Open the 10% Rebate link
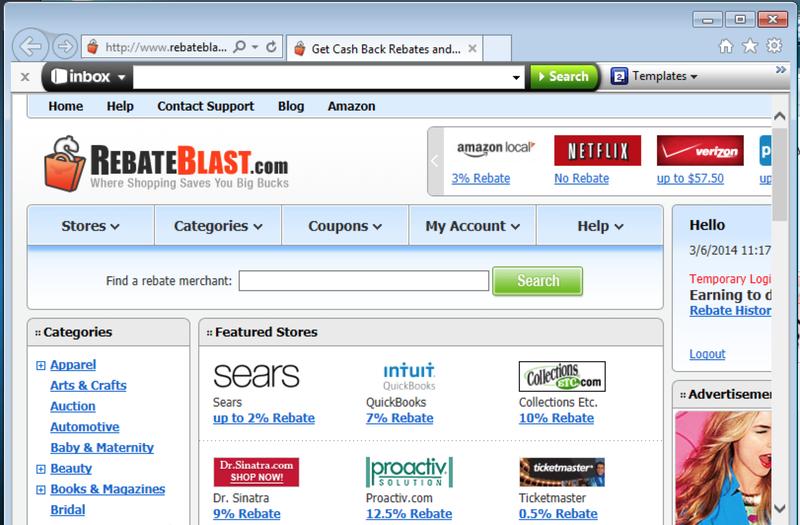This screenshot has height=525, width=800. tap(556, 418)
